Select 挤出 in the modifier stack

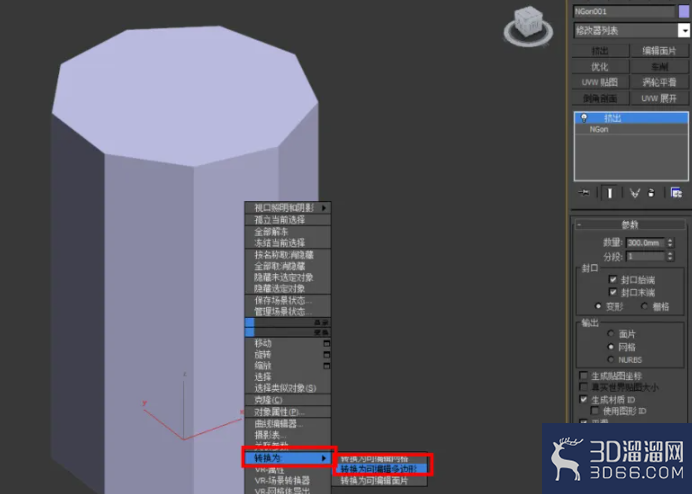631,118
